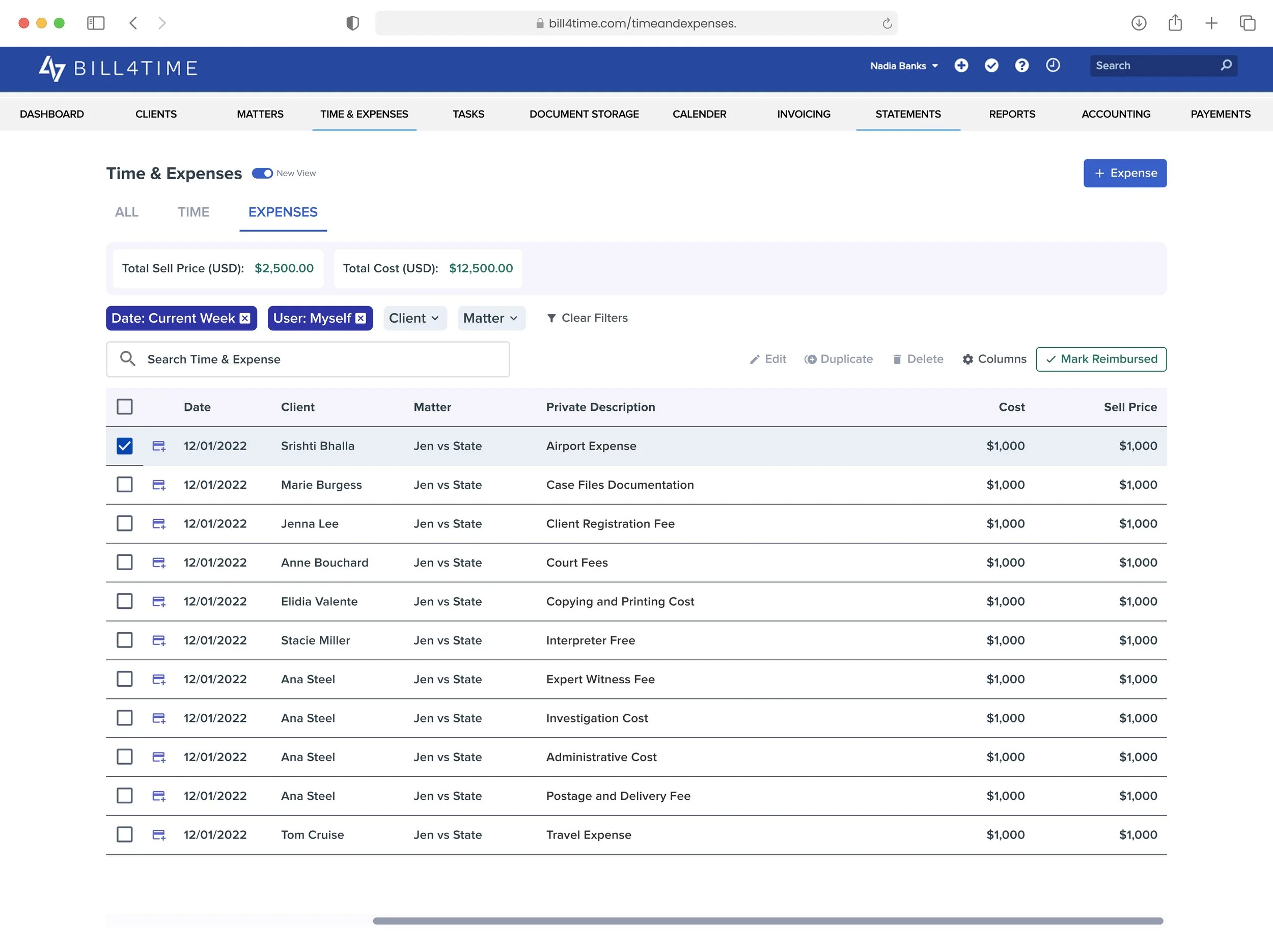The height and width of the screenshot is (952, 1273).
Task: Expand the Client filter dropdown
Action: pyautogui.click(x=414, y=318)
